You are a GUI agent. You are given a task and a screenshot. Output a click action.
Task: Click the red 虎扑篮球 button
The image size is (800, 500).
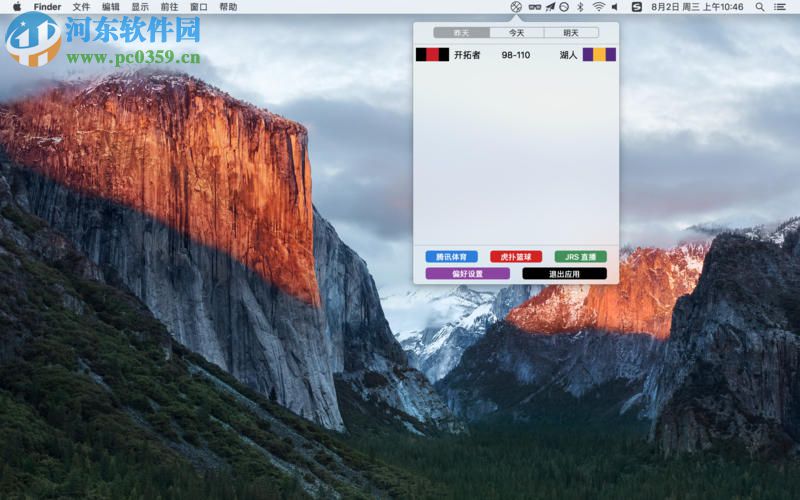(516, 257)
